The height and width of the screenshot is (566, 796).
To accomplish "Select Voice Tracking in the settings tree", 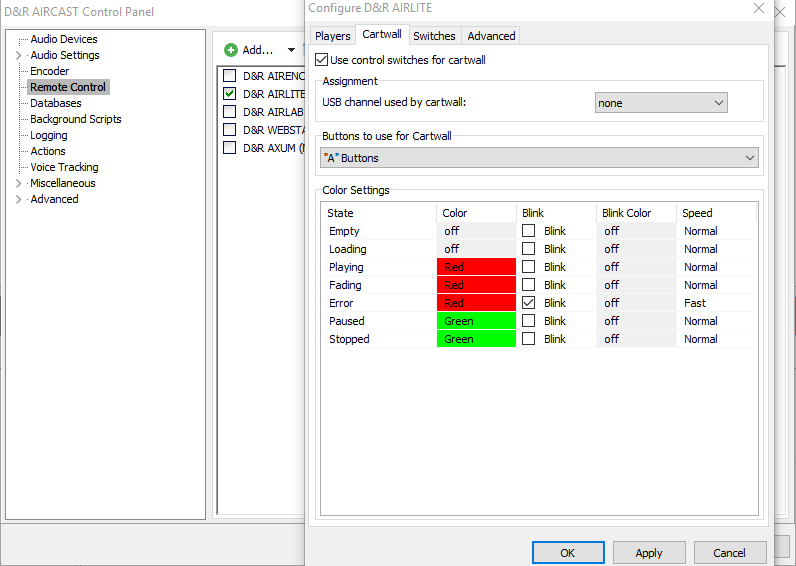I will click(64, 167).
